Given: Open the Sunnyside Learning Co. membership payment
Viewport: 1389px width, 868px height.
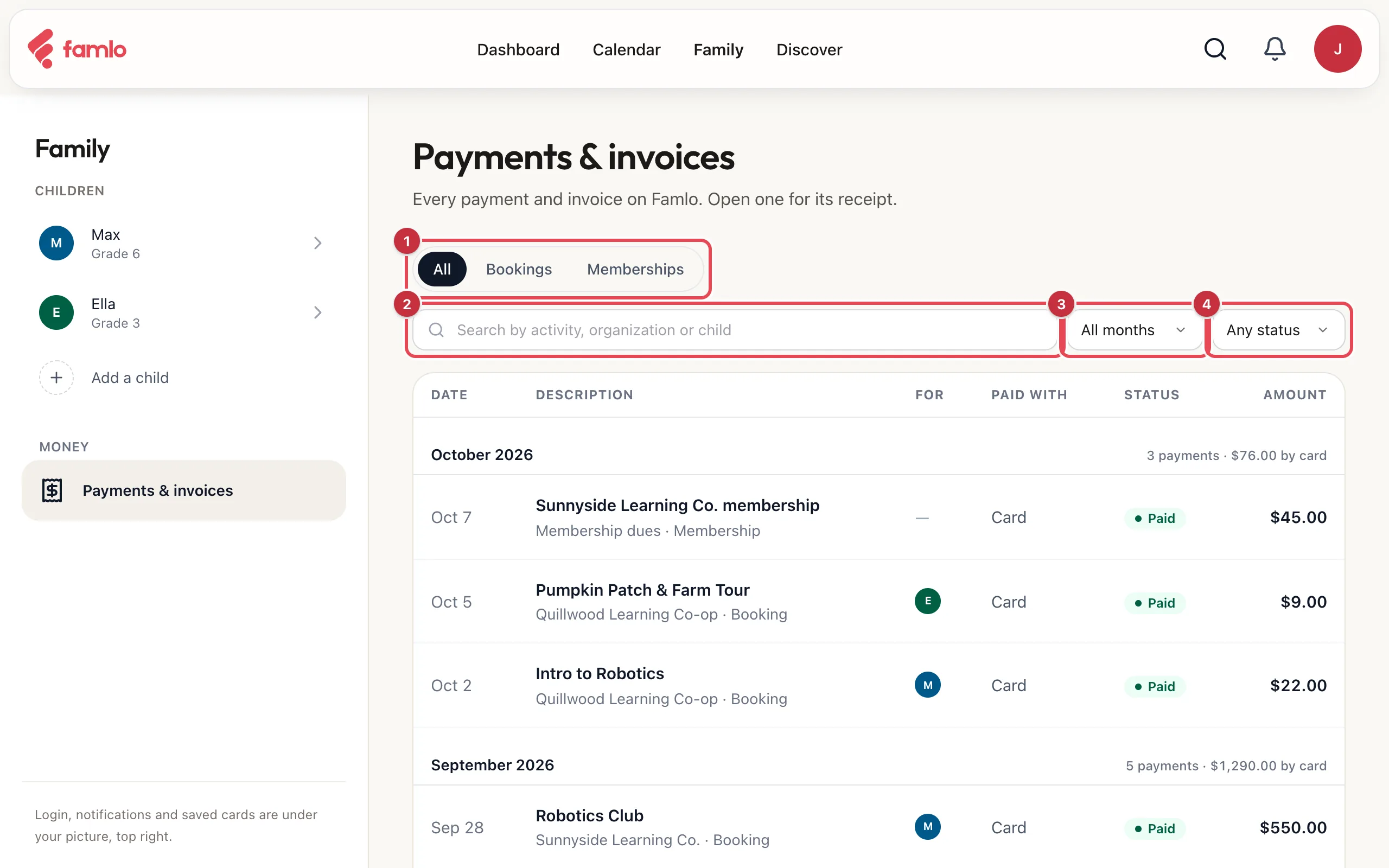Looking at the screenshot, I should click(878, 517).
